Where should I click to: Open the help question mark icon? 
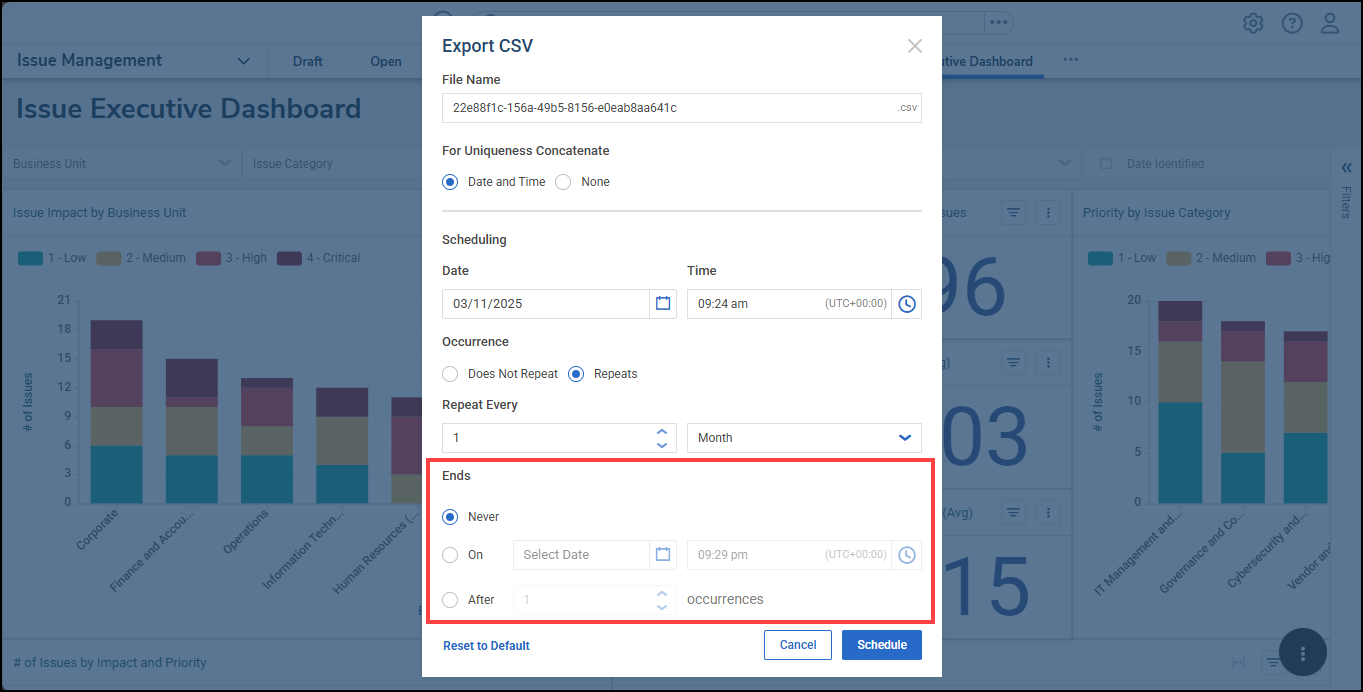[x=1292, y=23]
